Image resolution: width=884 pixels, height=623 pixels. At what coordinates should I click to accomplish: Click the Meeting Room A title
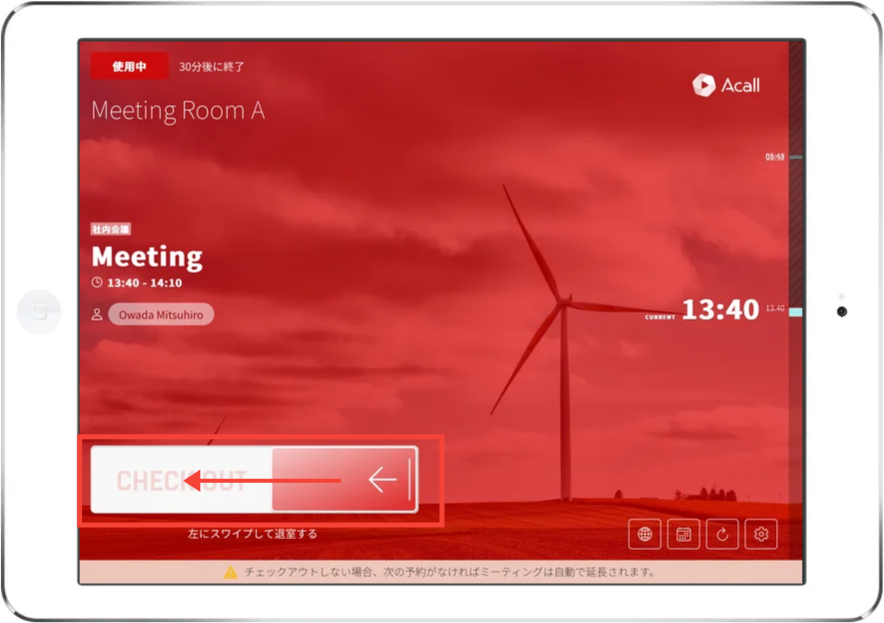(178, 111)
